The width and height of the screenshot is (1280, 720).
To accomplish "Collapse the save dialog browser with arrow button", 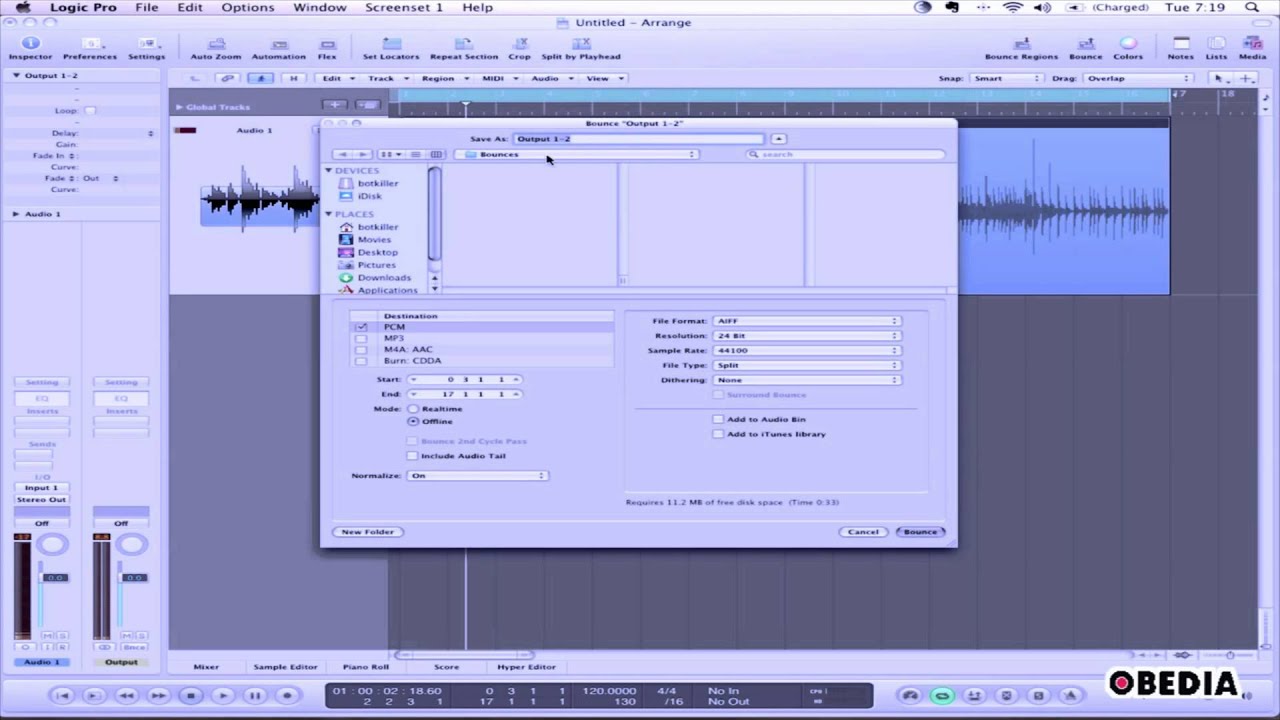I will 778,139.
